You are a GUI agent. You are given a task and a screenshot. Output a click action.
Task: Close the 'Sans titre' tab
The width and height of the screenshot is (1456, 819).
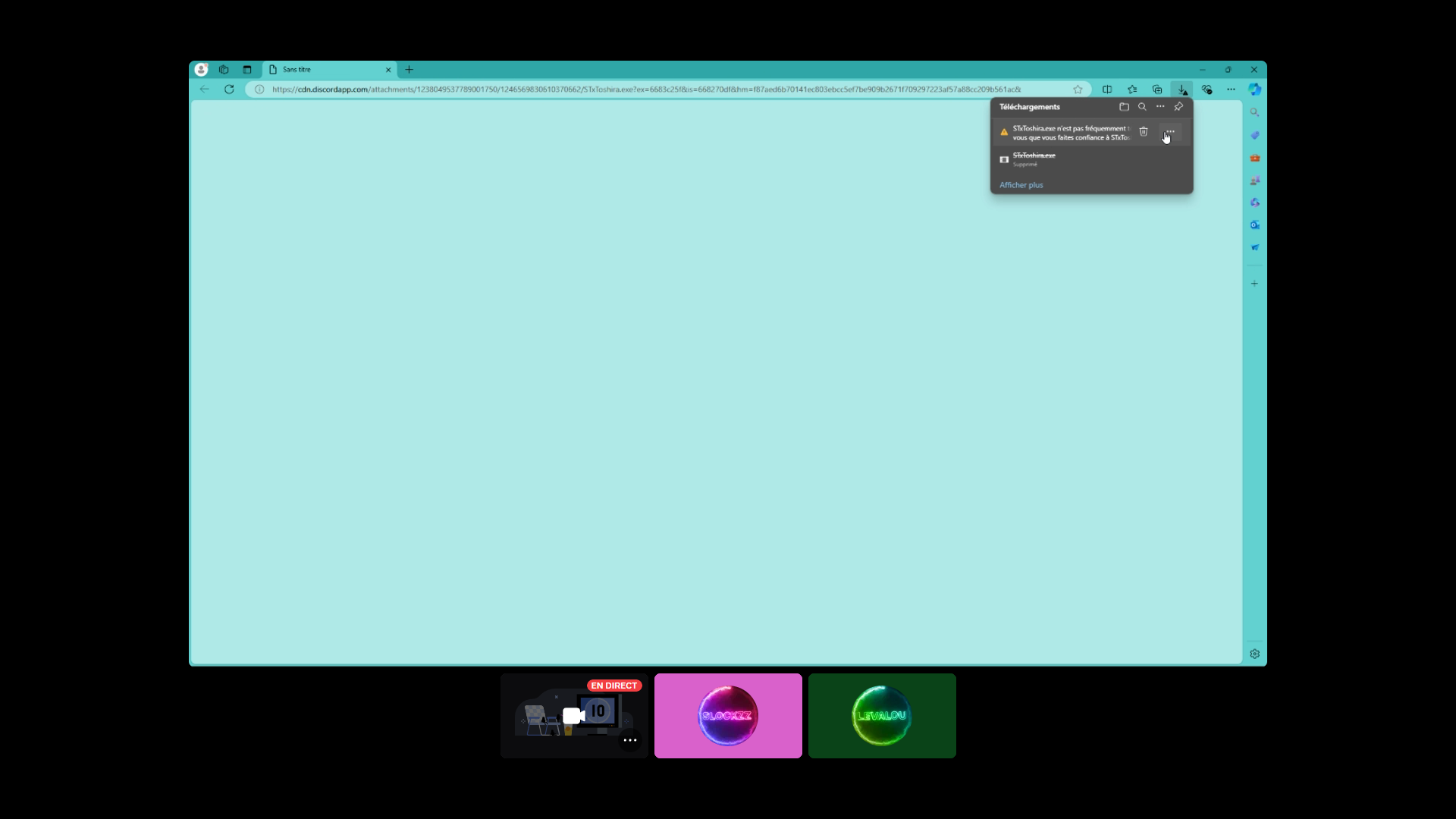tap(388, 70)
